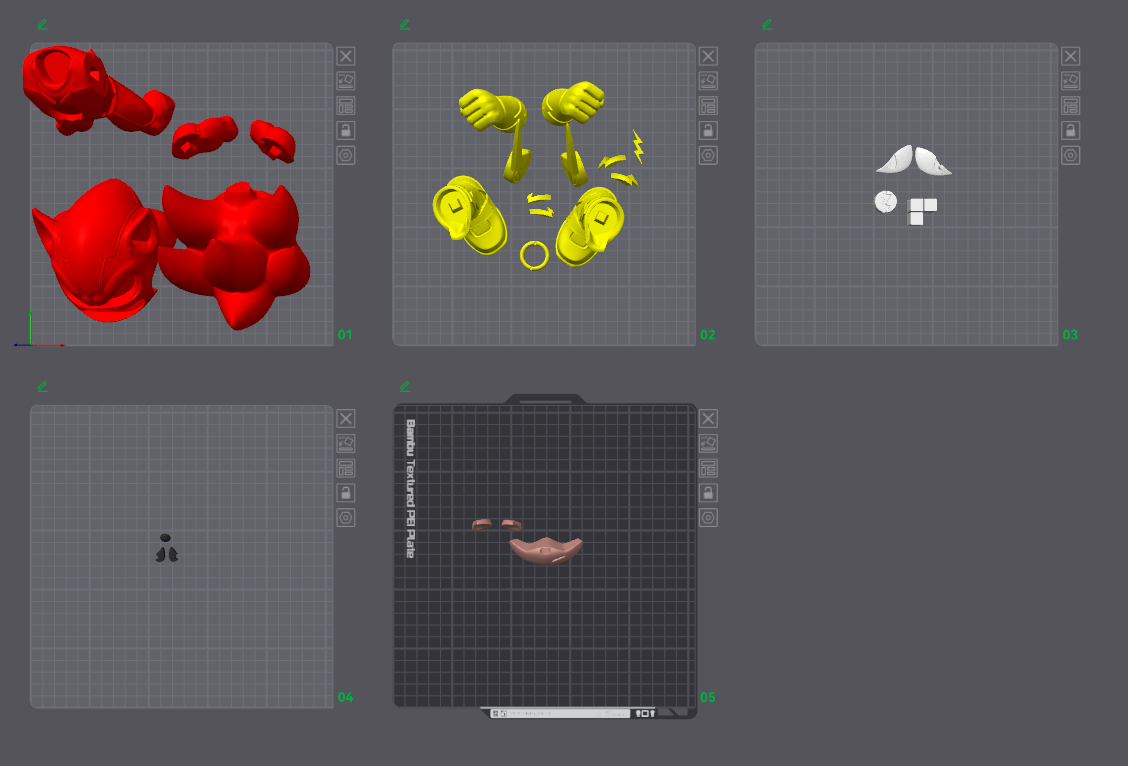The height and width of the screenshot is (766, 1128).
Task: Arrange objects on plate 01
Action: (x=346, y=106)
